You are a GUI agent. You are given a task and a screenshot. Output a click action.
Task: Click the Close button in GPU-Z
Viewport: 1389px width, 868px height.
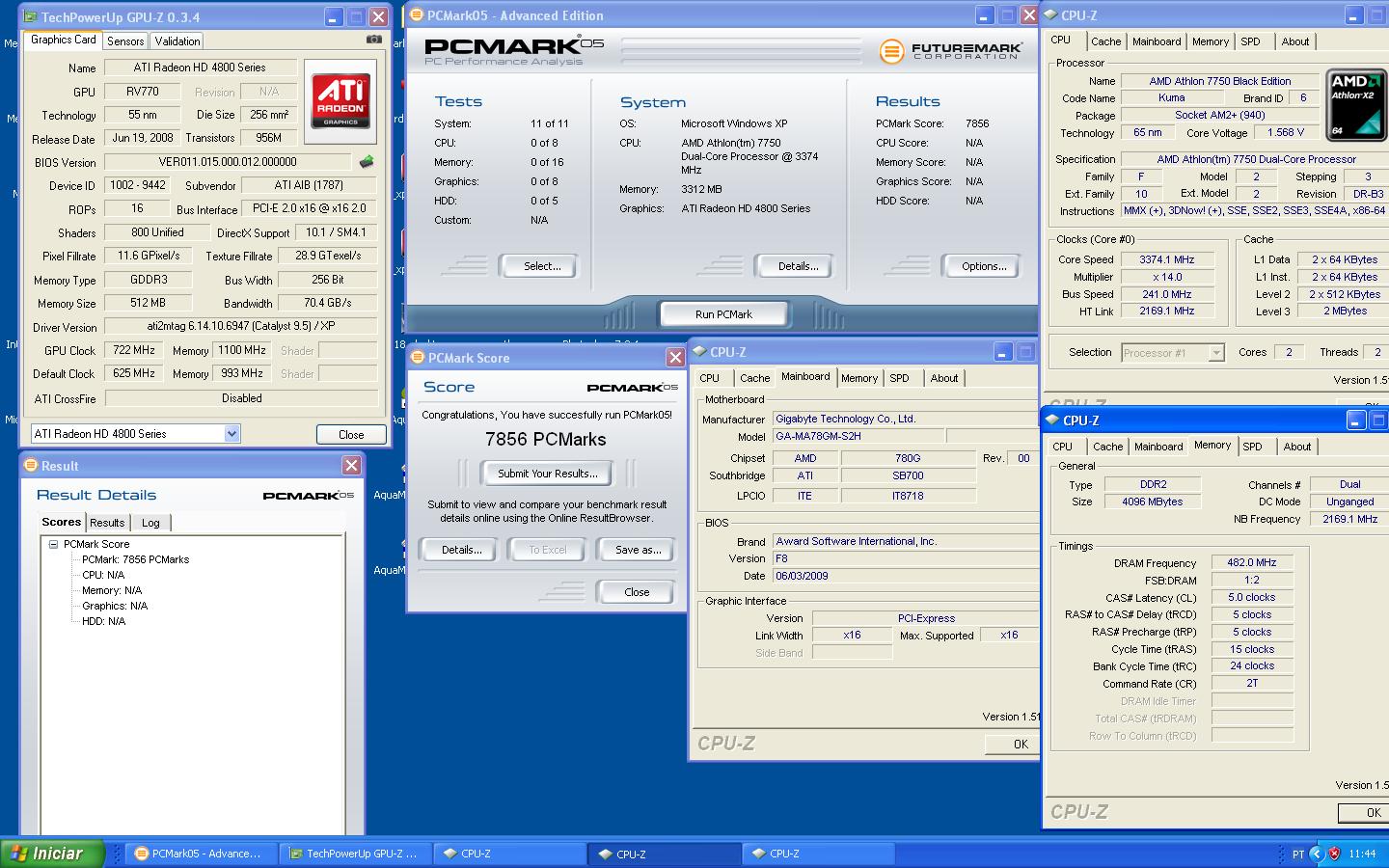coord(351,435)
